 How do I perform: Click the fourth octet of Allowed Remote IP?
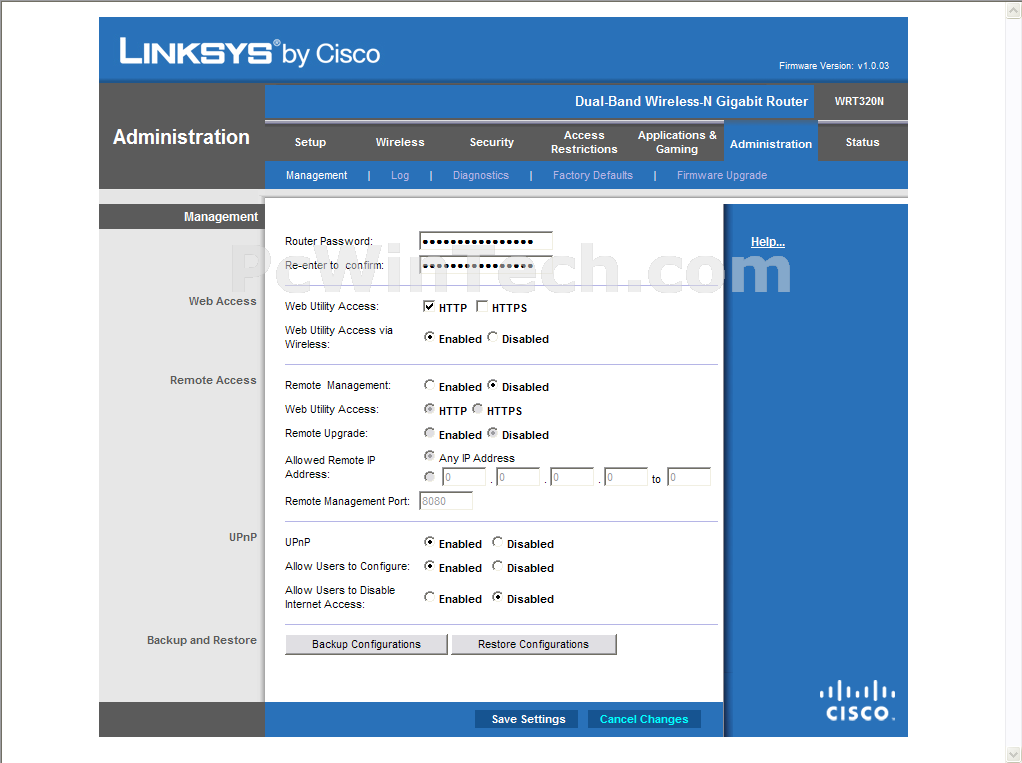(626, 477)
